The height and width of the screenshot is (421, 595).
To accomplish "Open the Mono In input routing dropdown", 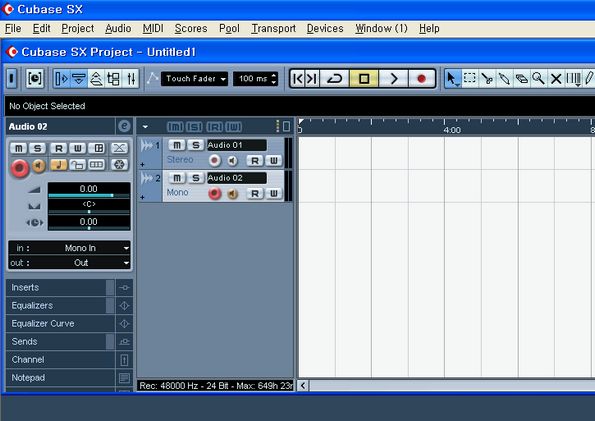I will [70, 248].
